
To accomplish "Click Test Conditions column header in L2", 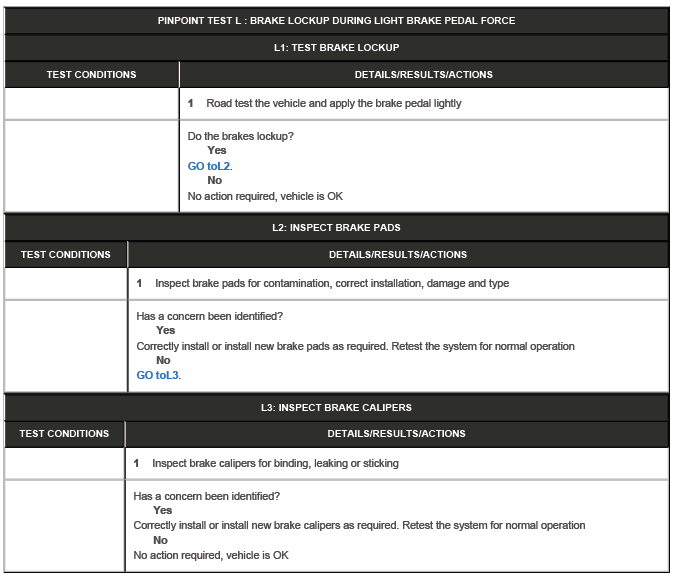I will pos(66,254).
